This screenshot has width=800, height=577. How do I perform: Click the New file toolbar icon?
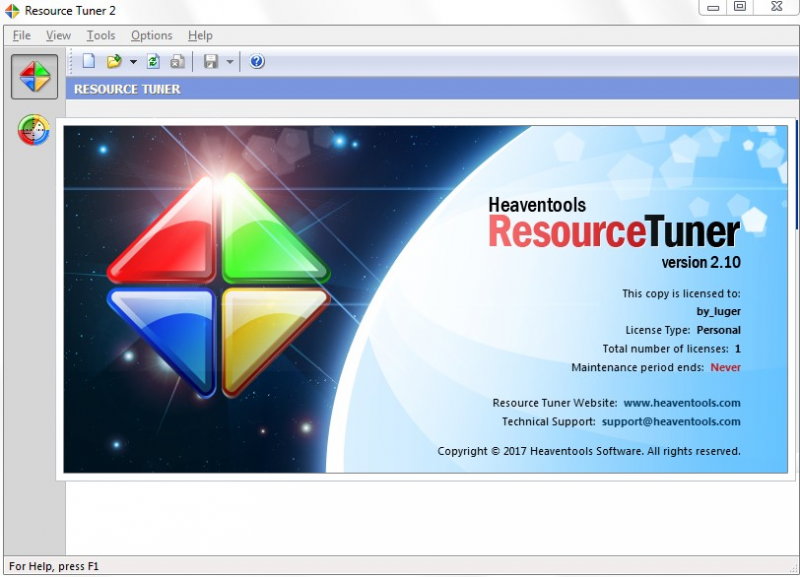pos(89,61)
